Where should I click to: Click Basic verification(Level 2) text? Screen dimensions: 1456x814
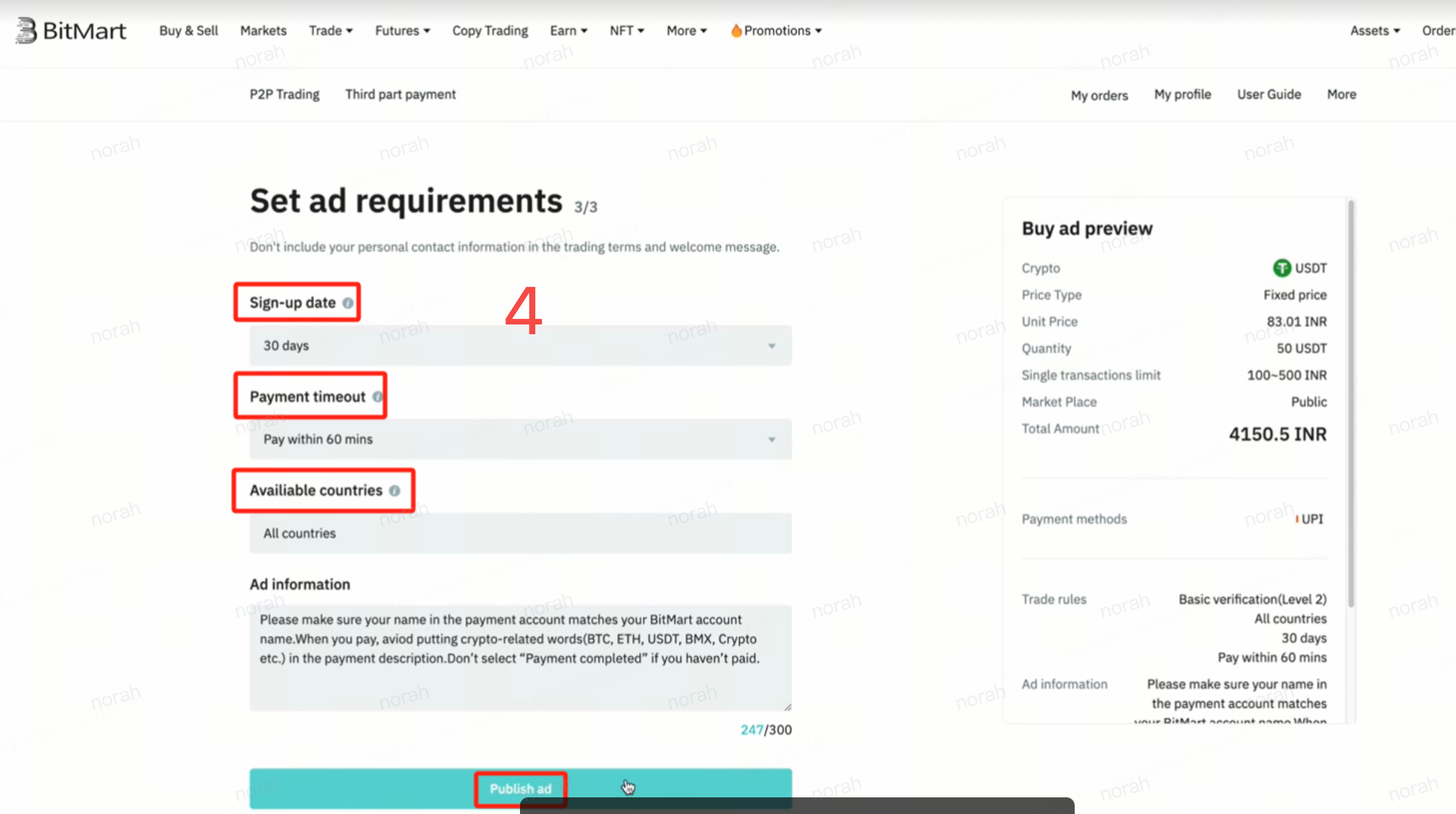[1252, 599]
